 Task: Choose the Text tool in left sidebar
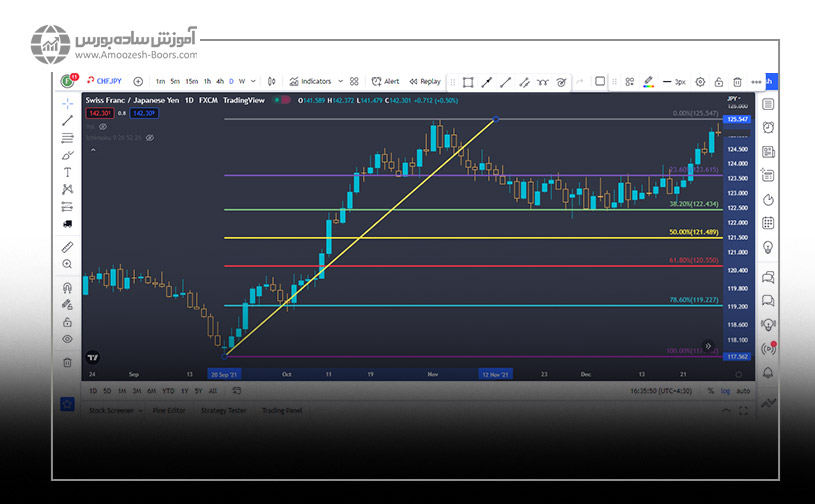pyautogui.click(x=67, y=172)
